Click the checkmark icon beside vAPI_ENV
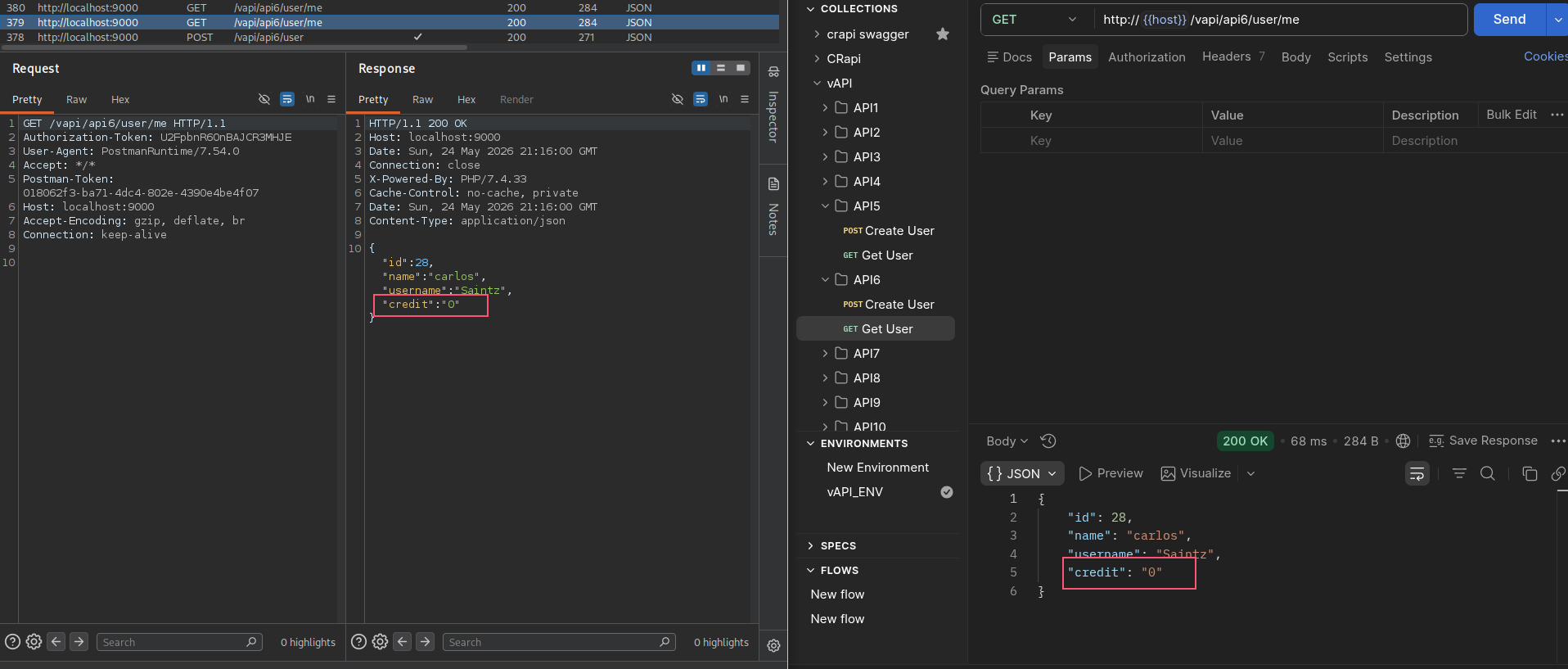 [x=947, y=492]
